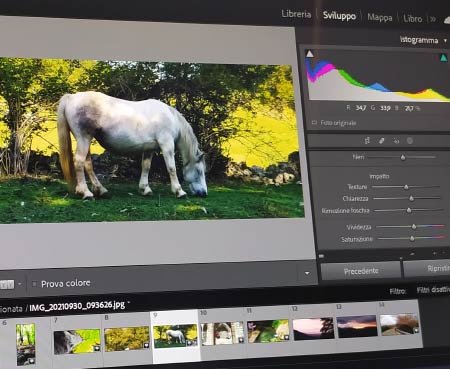This screenshot has width=450, height=369.
Task: Select the Crop overlay tool icon
Action: point(367,141)
